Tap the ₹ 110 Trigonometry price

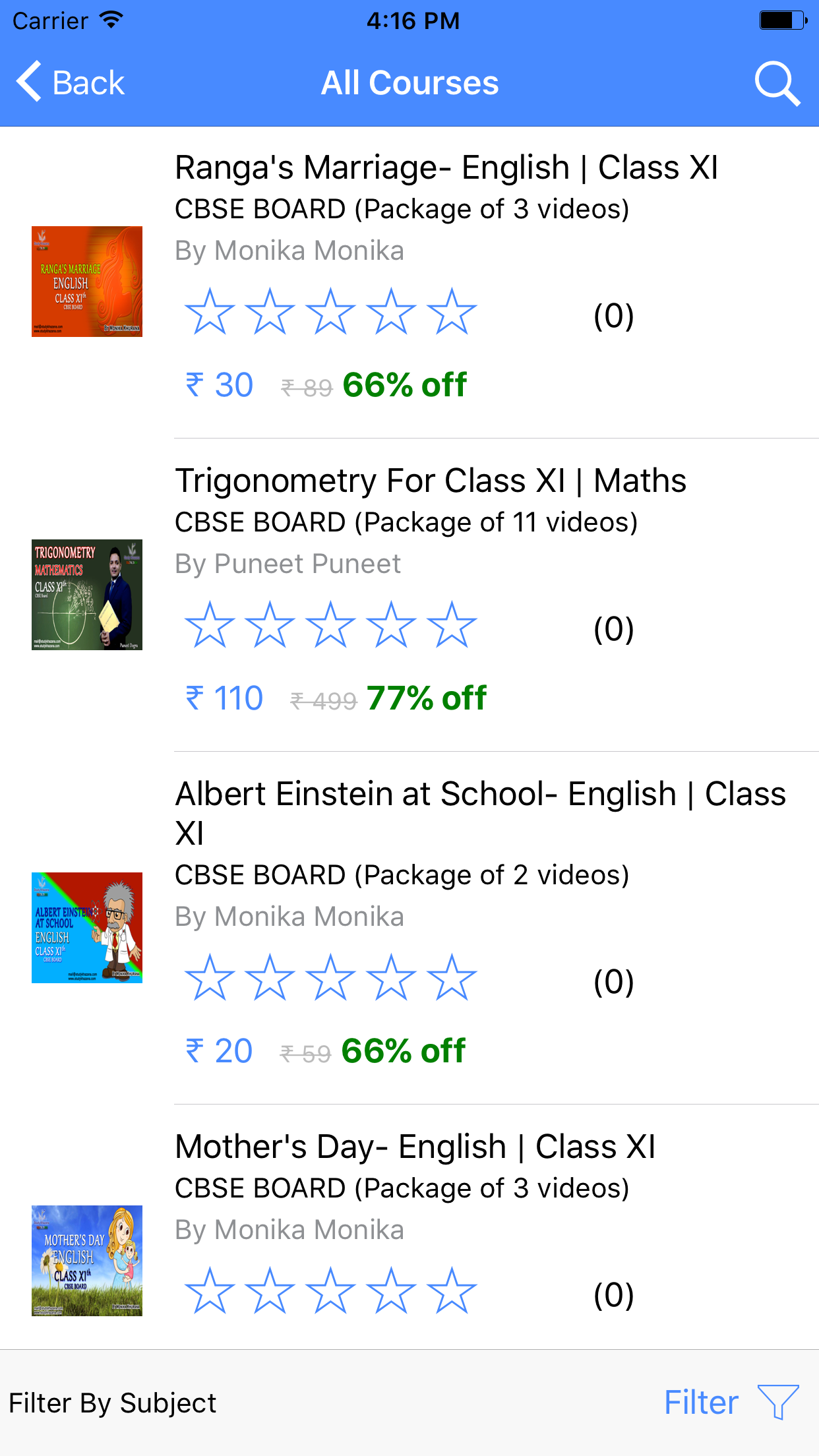click(225, 698)
